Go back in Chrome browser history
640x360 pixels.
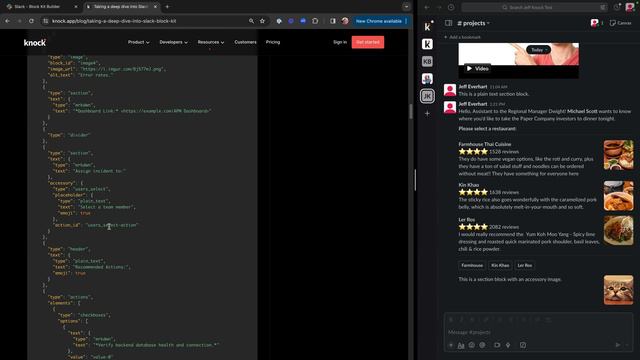[x=7, y=21]
